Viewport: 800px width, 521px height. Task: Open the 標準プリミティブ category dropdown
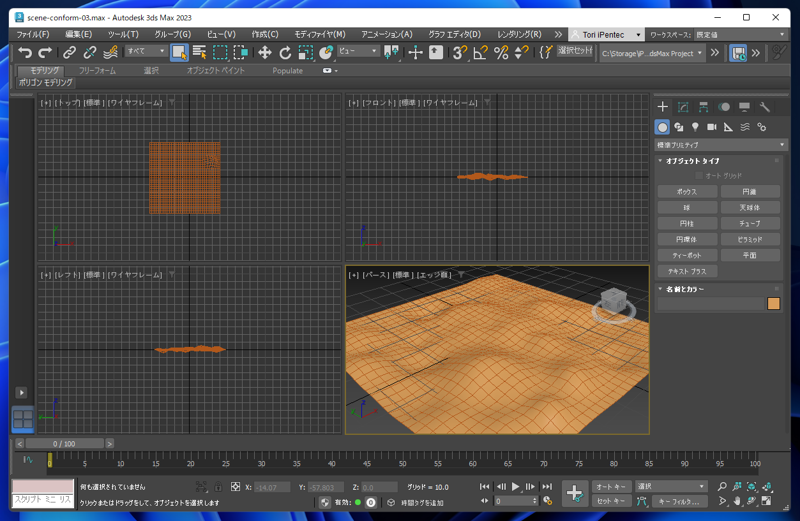pos(720,145)
